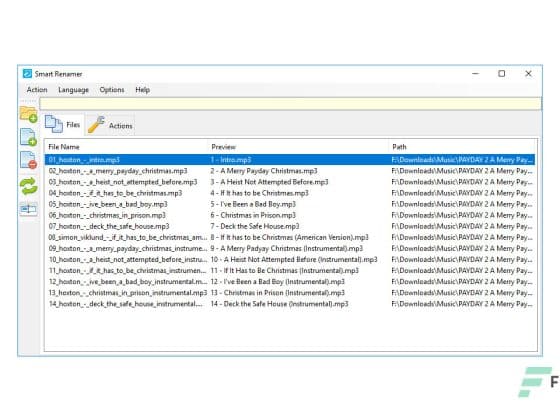The width and height of the screenshot is (560, 420).
Task: Click preview '2 - A Merry Payday Christmas.mp3'
Action: (x=264, y=171)
